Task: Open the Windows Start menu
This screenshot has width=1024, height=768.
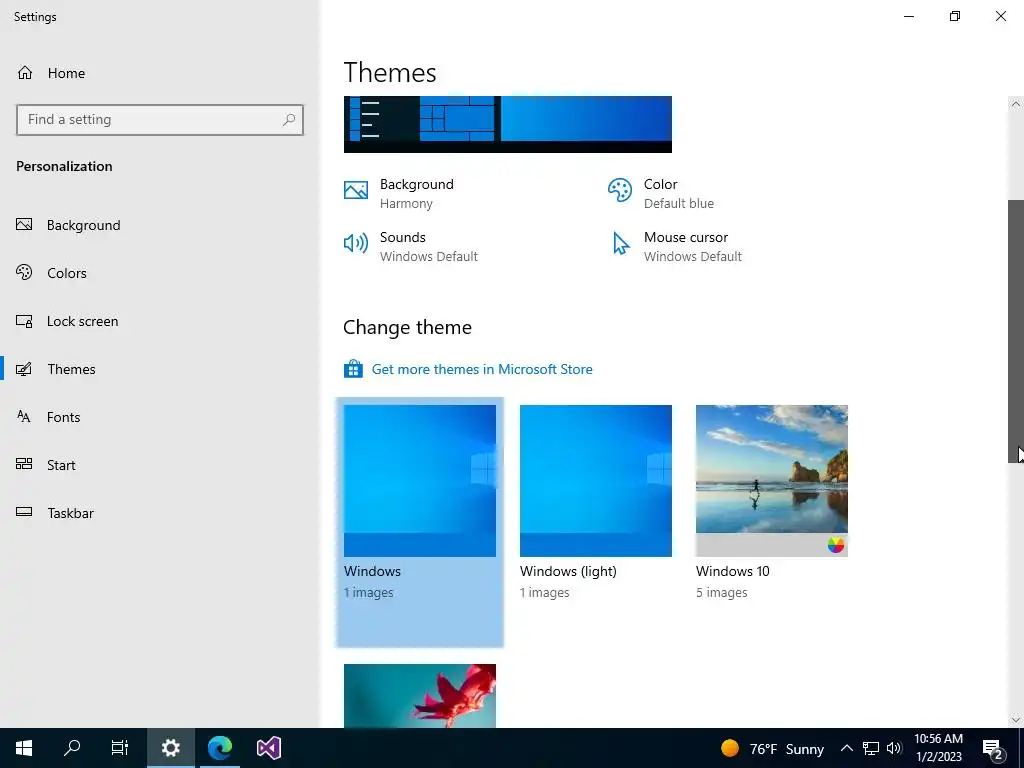Action: click(24, 748)
